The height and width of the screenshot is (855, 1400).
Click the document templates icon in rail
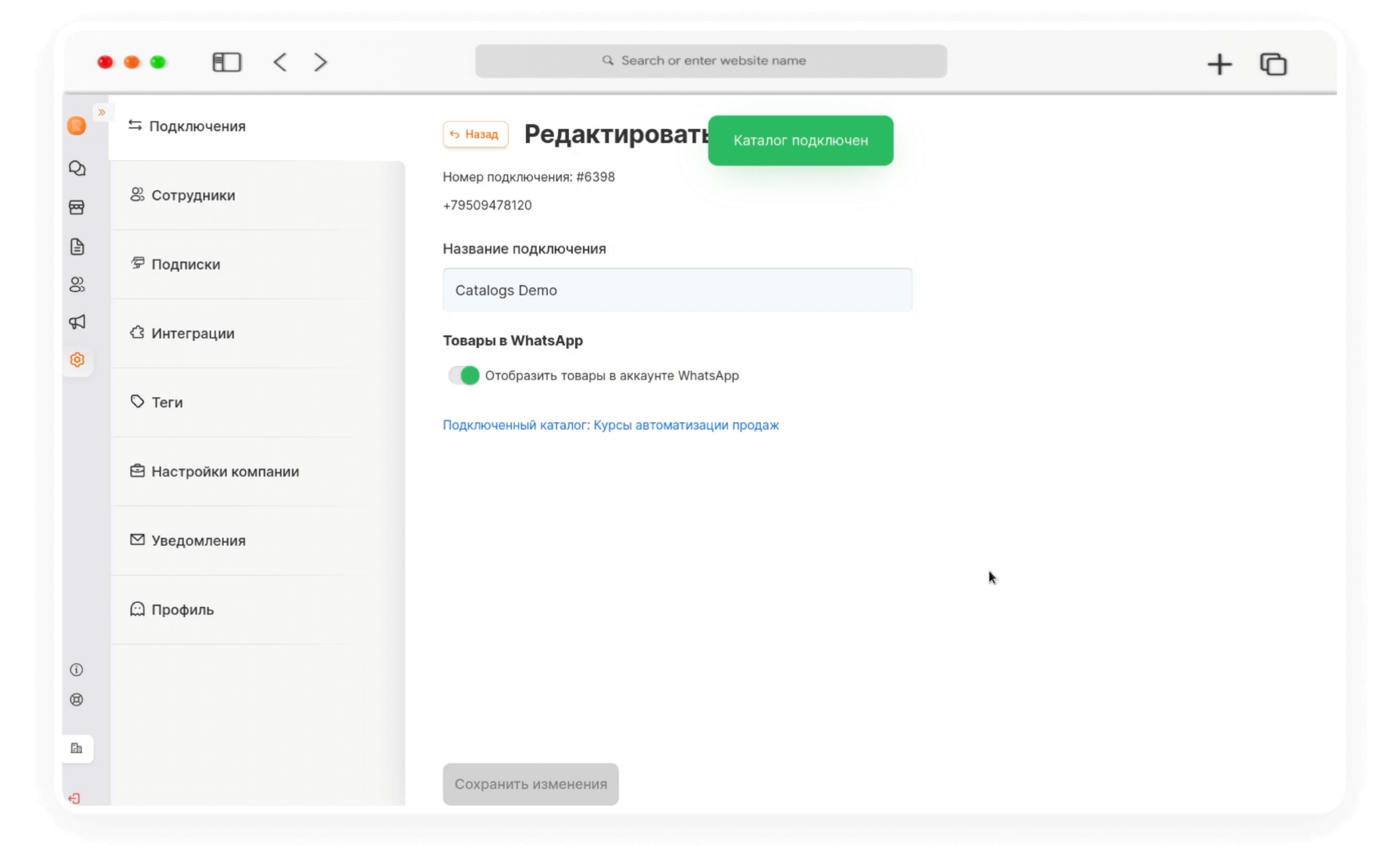77,246
